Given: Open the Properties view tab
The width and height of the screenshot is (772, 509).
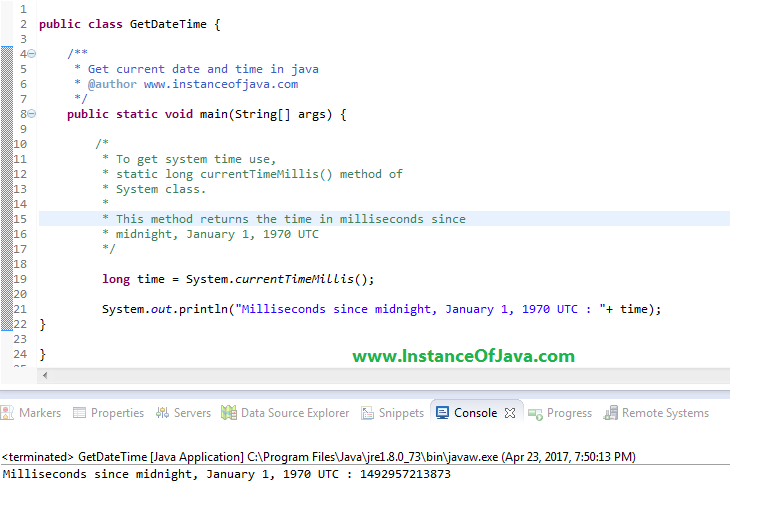Looking at the screenshot, I should point(108,413).
